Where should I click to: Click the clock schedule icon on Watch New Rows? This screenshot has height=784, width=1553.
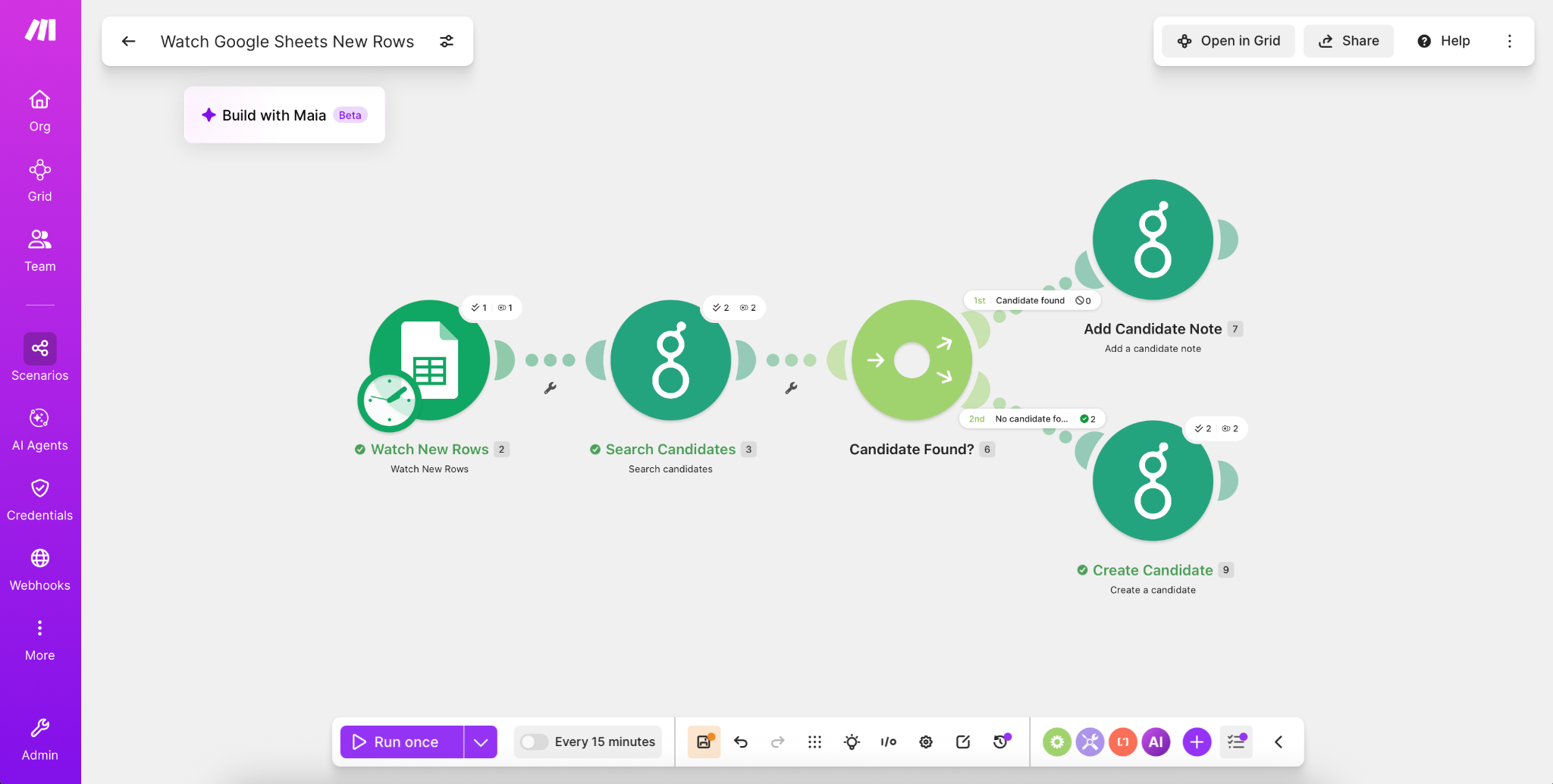coord(389,400)
